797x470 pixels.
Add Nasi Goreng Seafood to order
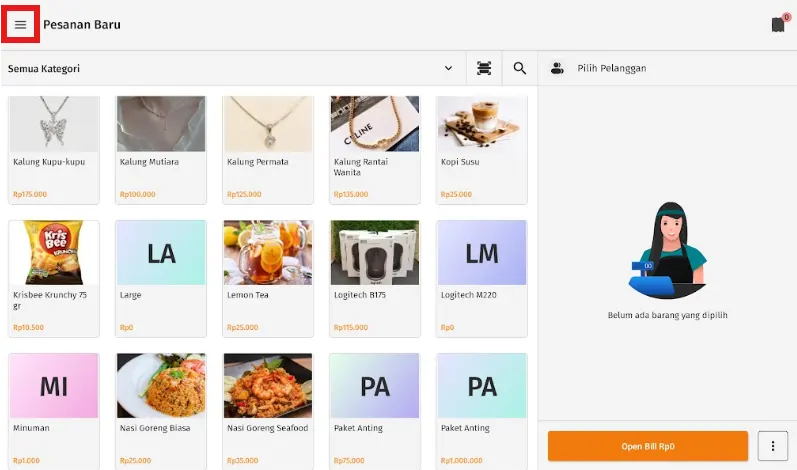[268, 410]
